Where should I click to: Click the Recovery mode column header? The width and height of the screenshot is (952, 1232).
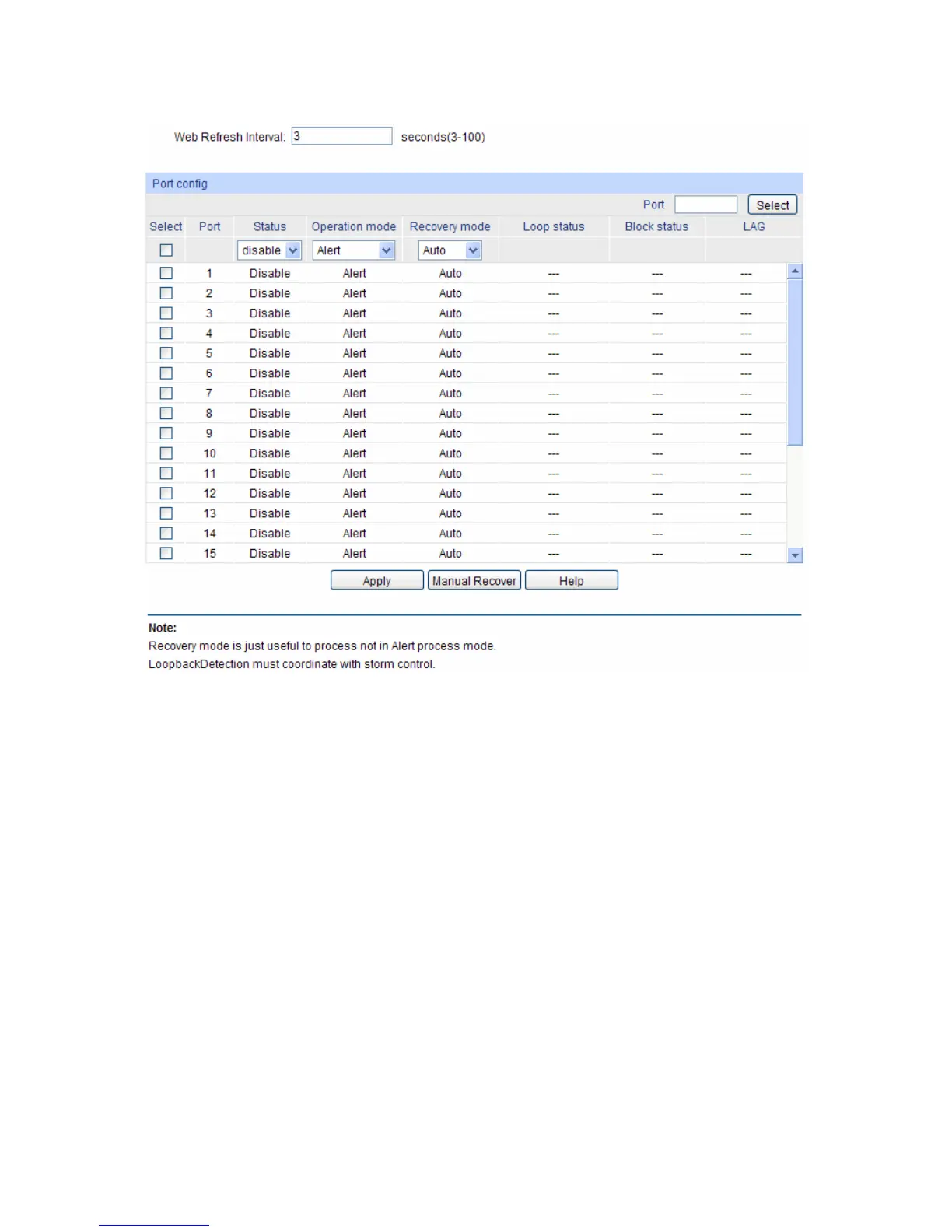(450, 226)
